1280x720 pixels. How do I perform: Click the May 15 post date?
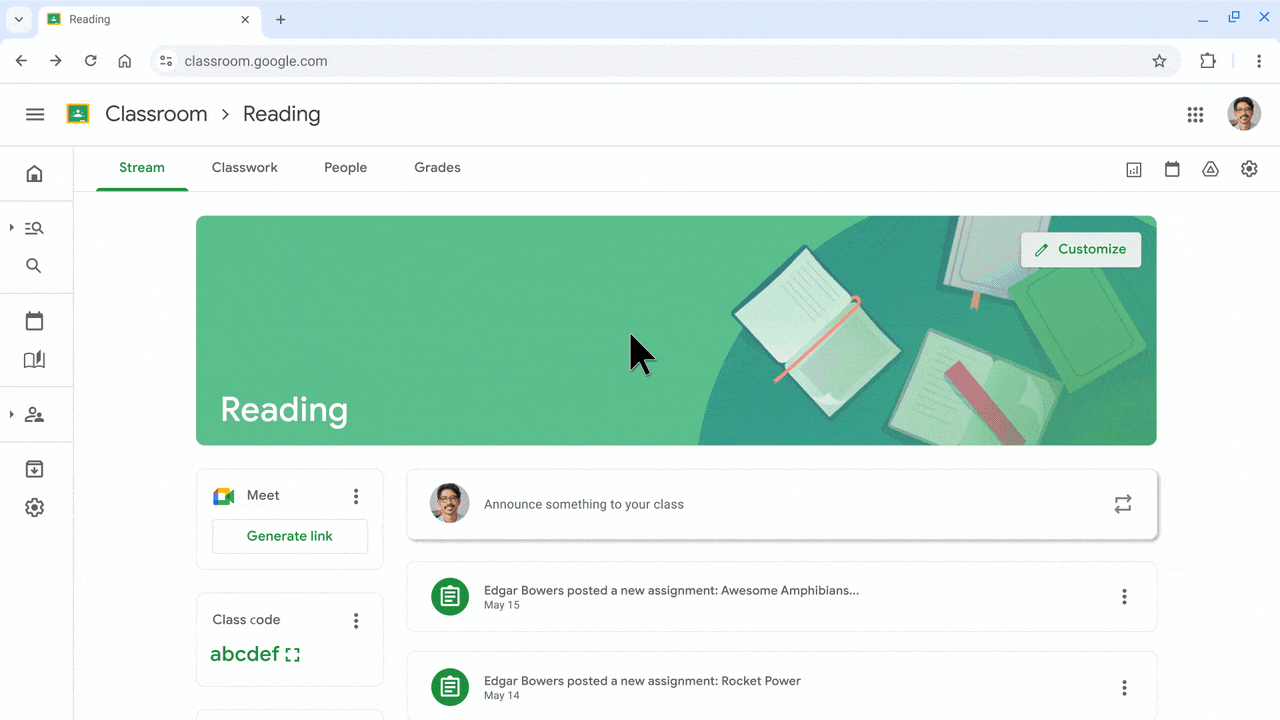tap(502, 605)
